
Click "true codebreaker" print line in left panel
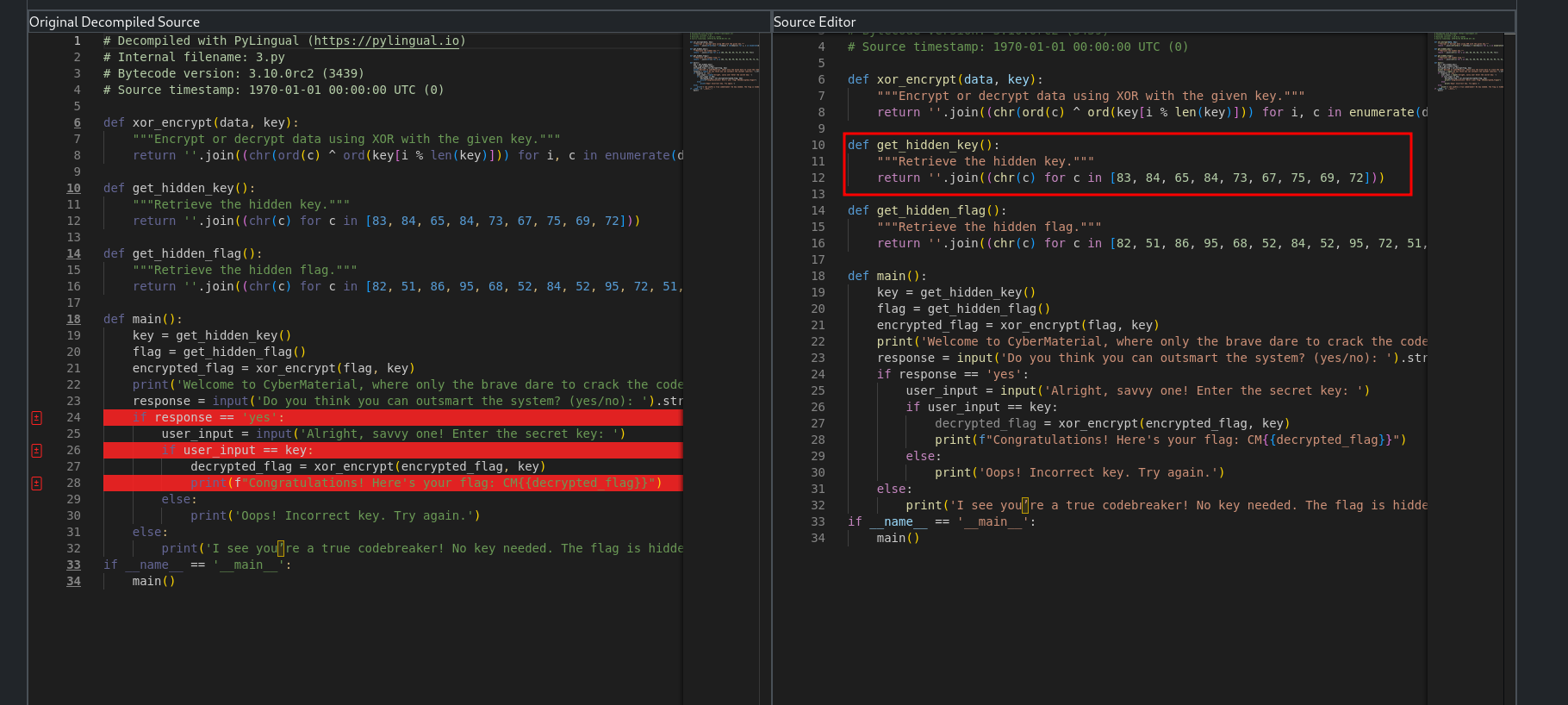coord(422,548)
